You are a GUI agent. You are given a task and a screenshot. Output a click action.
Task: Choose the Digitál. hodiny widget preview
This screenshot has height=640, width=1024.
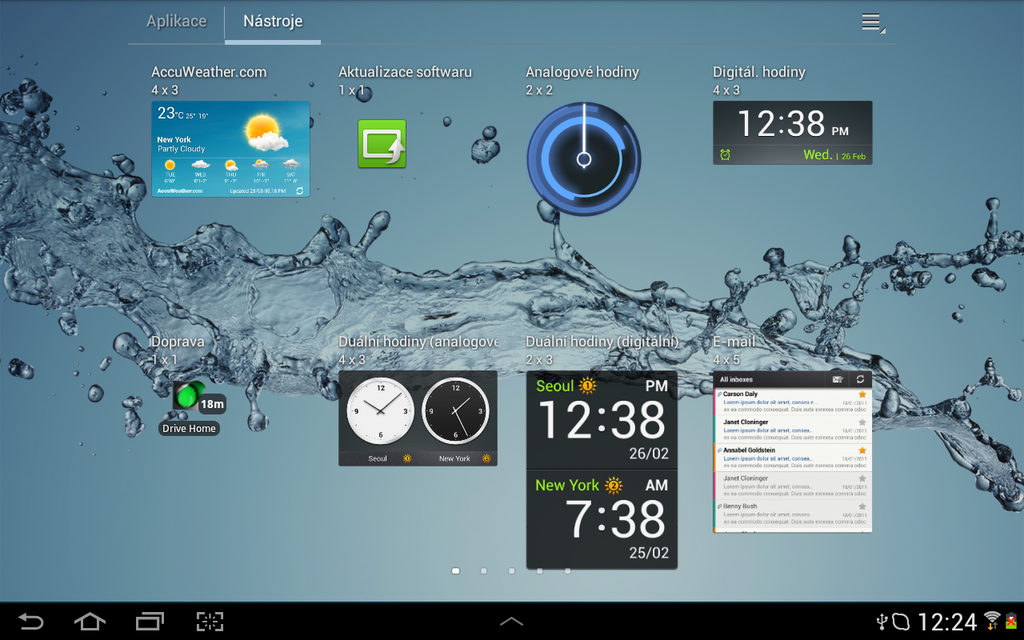[792, 133]
